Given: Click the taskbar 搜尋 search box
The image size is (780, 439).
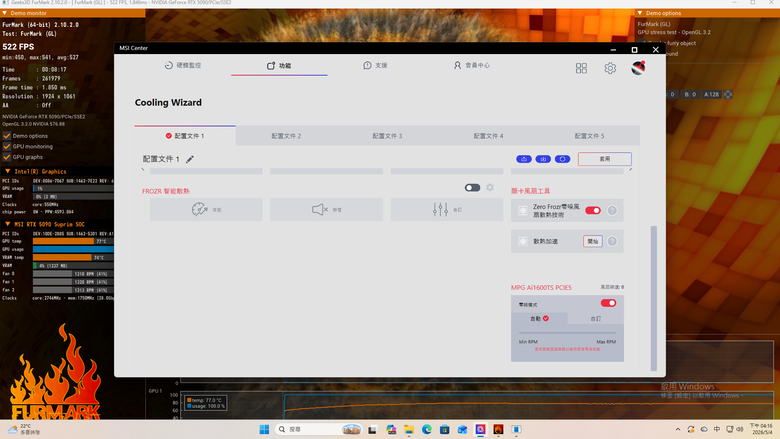Looking at the screenshot, I should pos(318,429).
